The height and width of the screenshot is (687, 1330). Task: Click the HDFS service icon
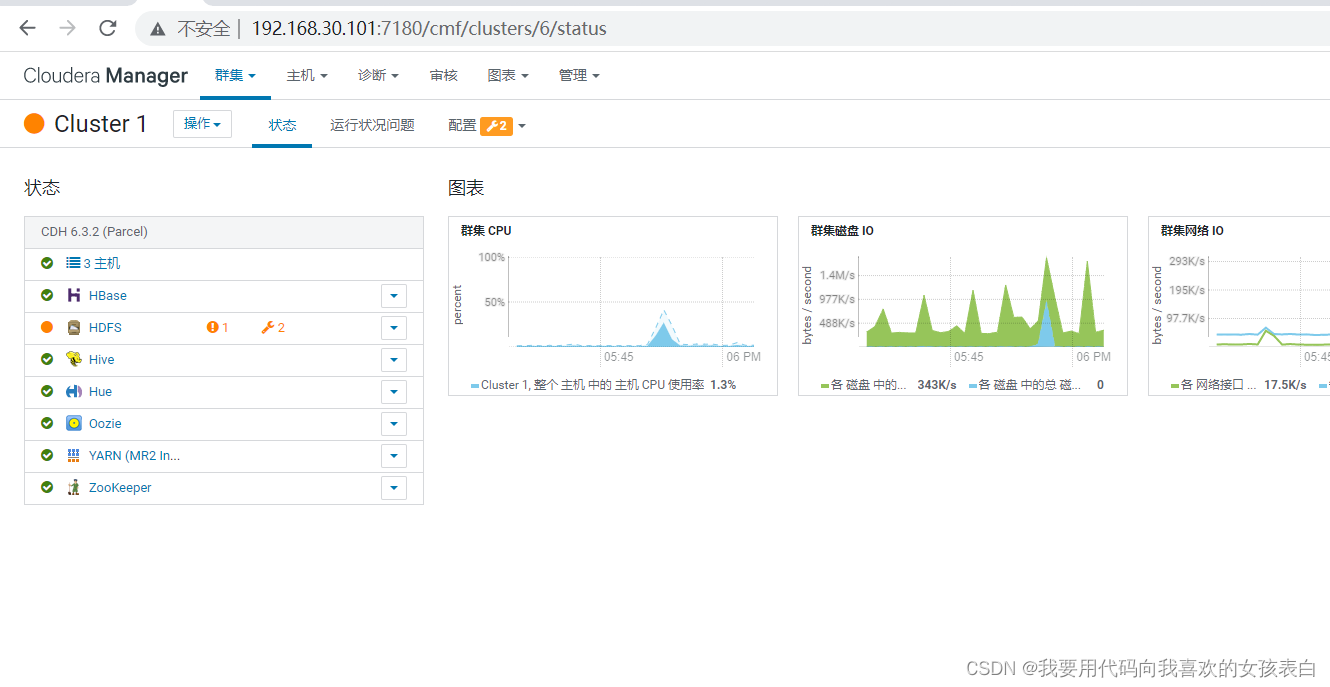tap(73, 327)
